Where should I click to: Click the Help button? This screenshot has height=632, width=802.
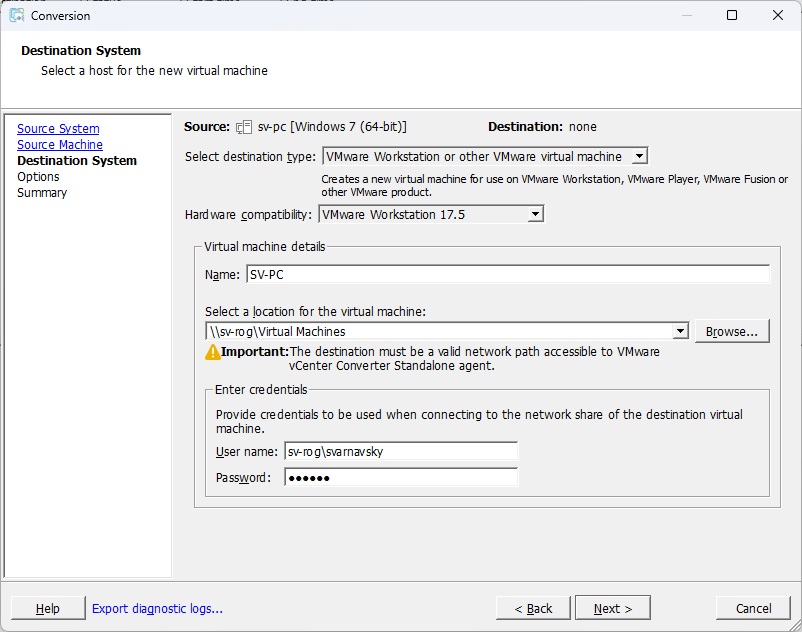(48, 608)
